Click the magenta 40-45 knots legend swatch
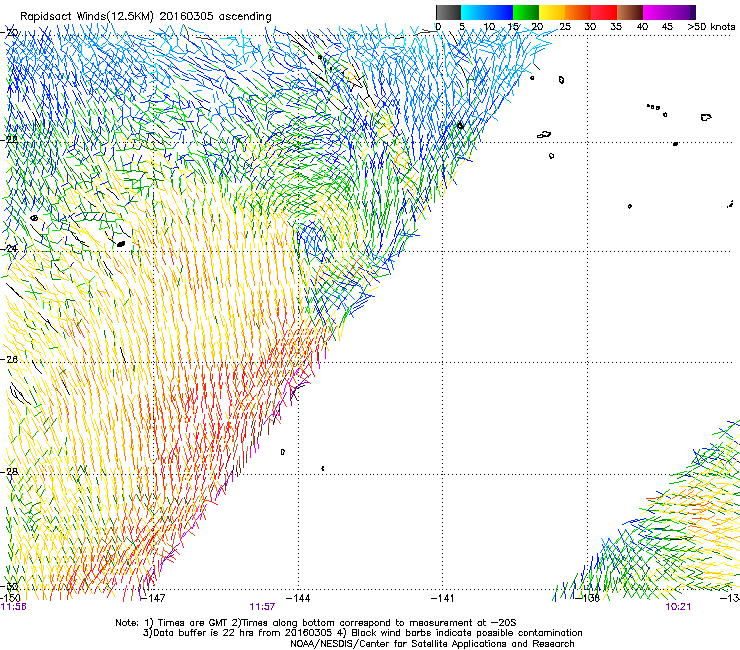Screen dimensions: 740x650 [656, 12]
